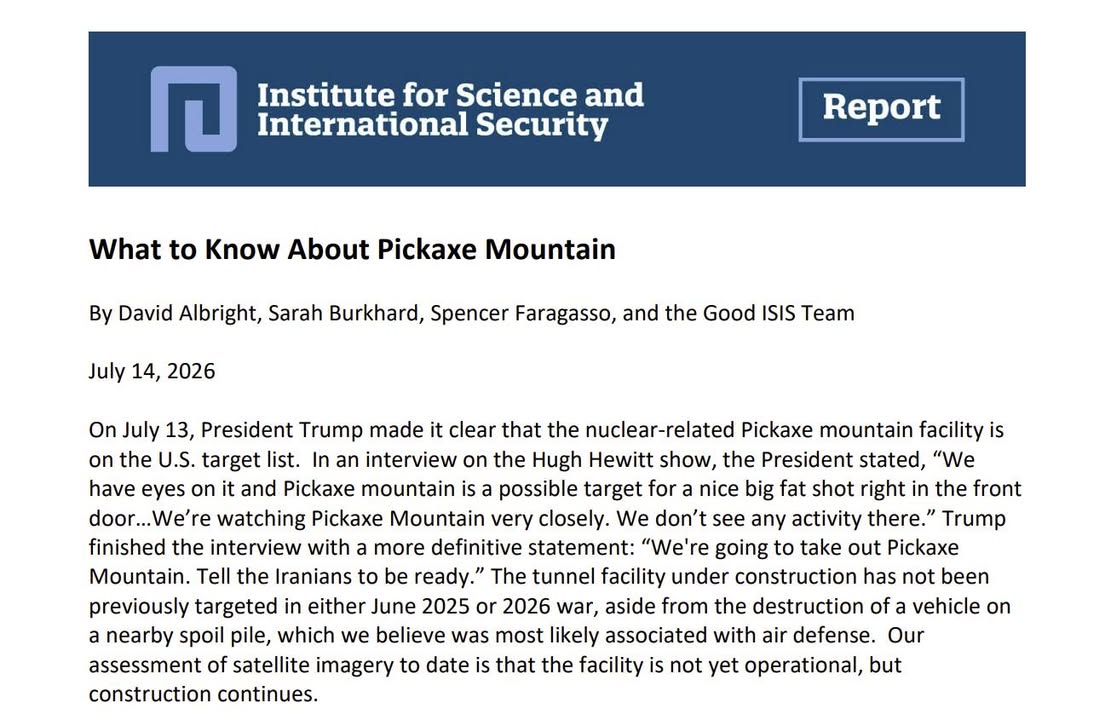
Task: Click the July 14, 2026 date line
Action: pos(152,371)
